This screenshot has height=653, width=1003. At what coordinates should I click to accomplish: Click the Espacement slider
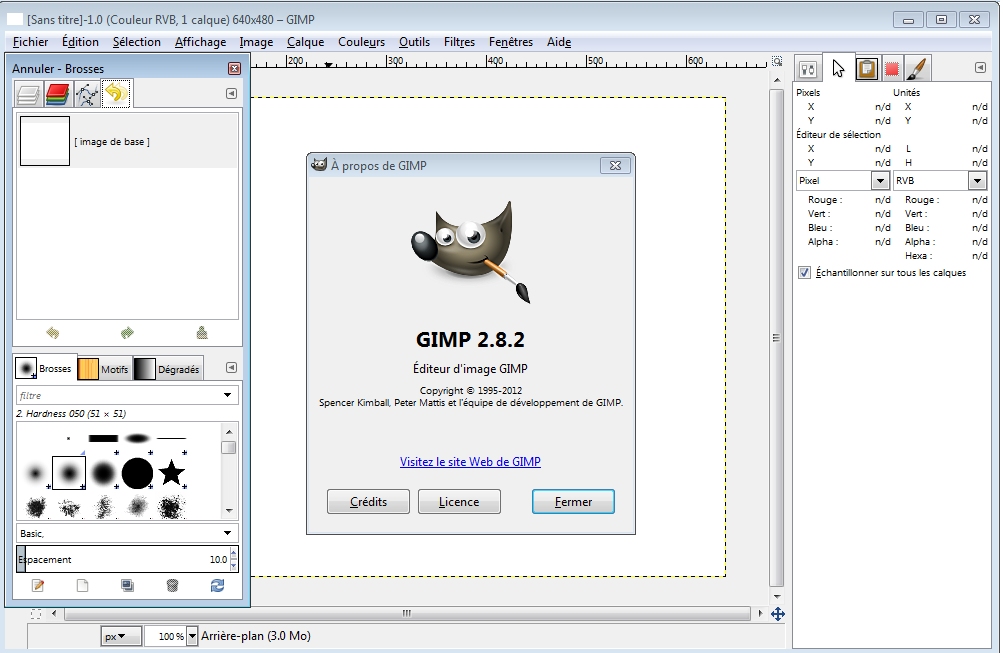coord(120,560)
